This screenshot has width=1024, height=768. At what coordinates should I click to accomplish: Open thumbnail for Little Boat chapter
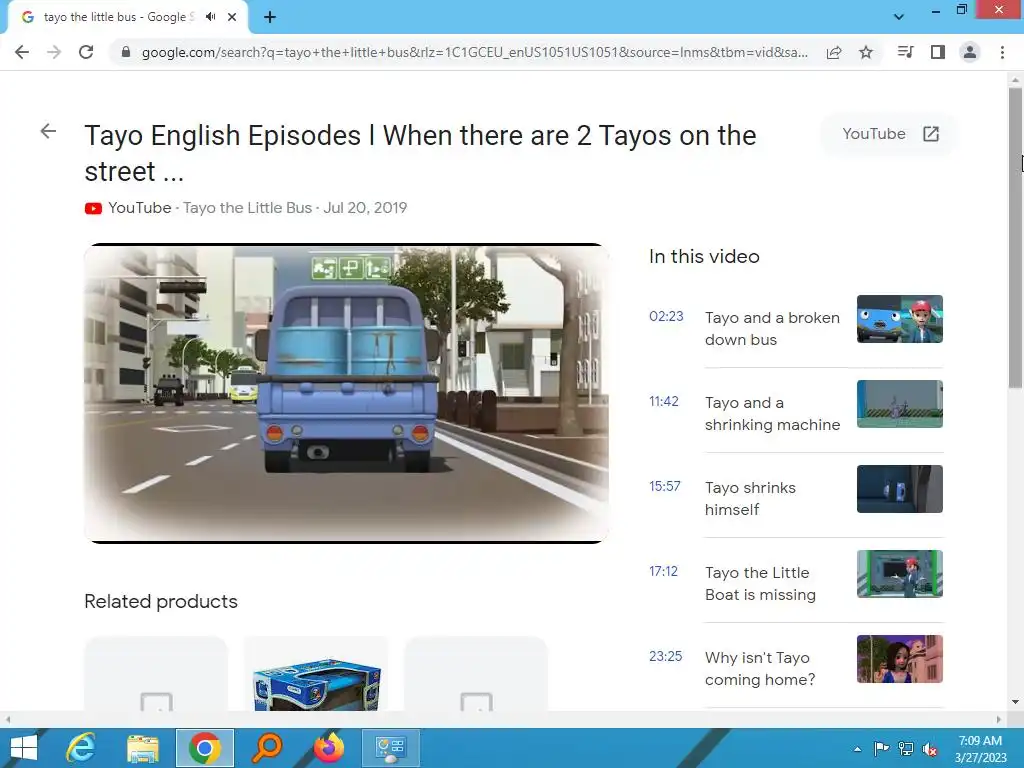(x=899, y=573)
